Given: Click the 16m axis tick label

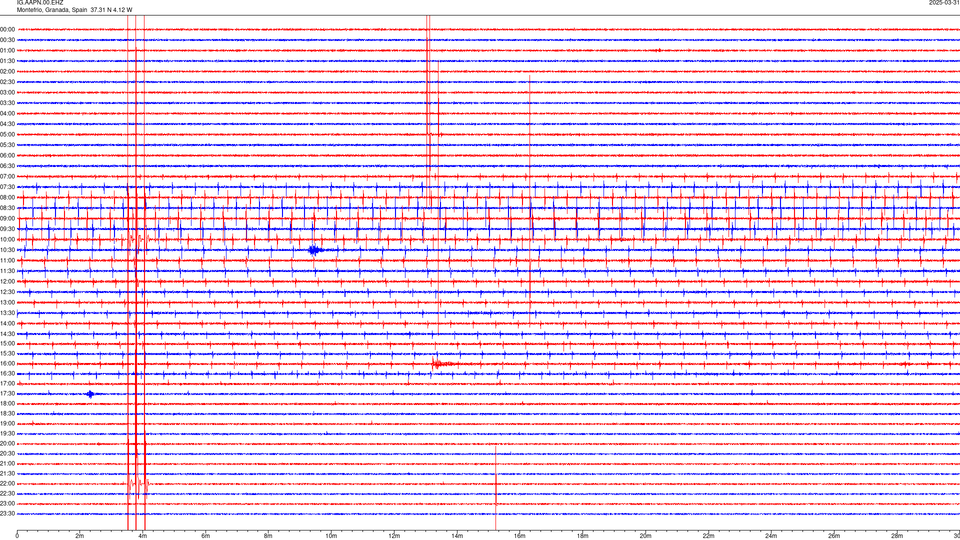Looking at the screenshot, I should pos(520,536).
